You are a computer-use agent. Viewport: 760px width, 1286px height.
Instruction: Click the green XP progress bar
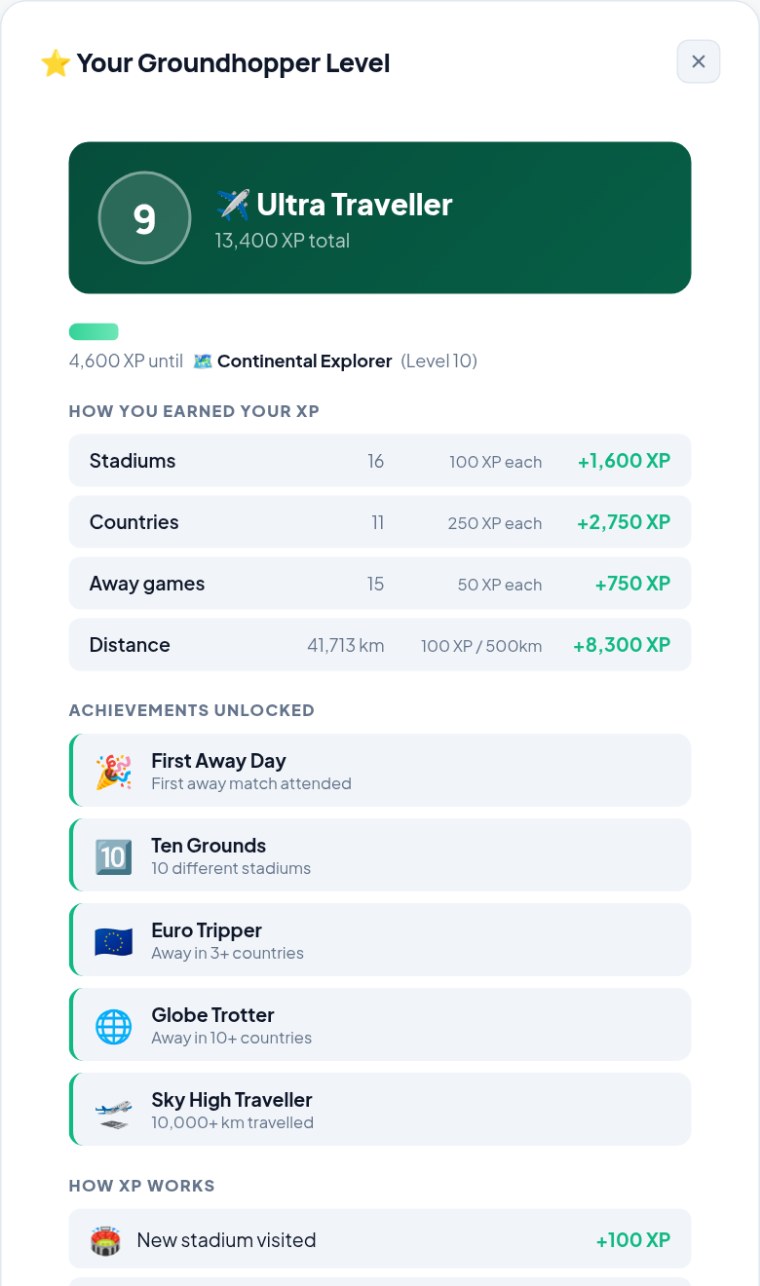[x=94, y=332]
